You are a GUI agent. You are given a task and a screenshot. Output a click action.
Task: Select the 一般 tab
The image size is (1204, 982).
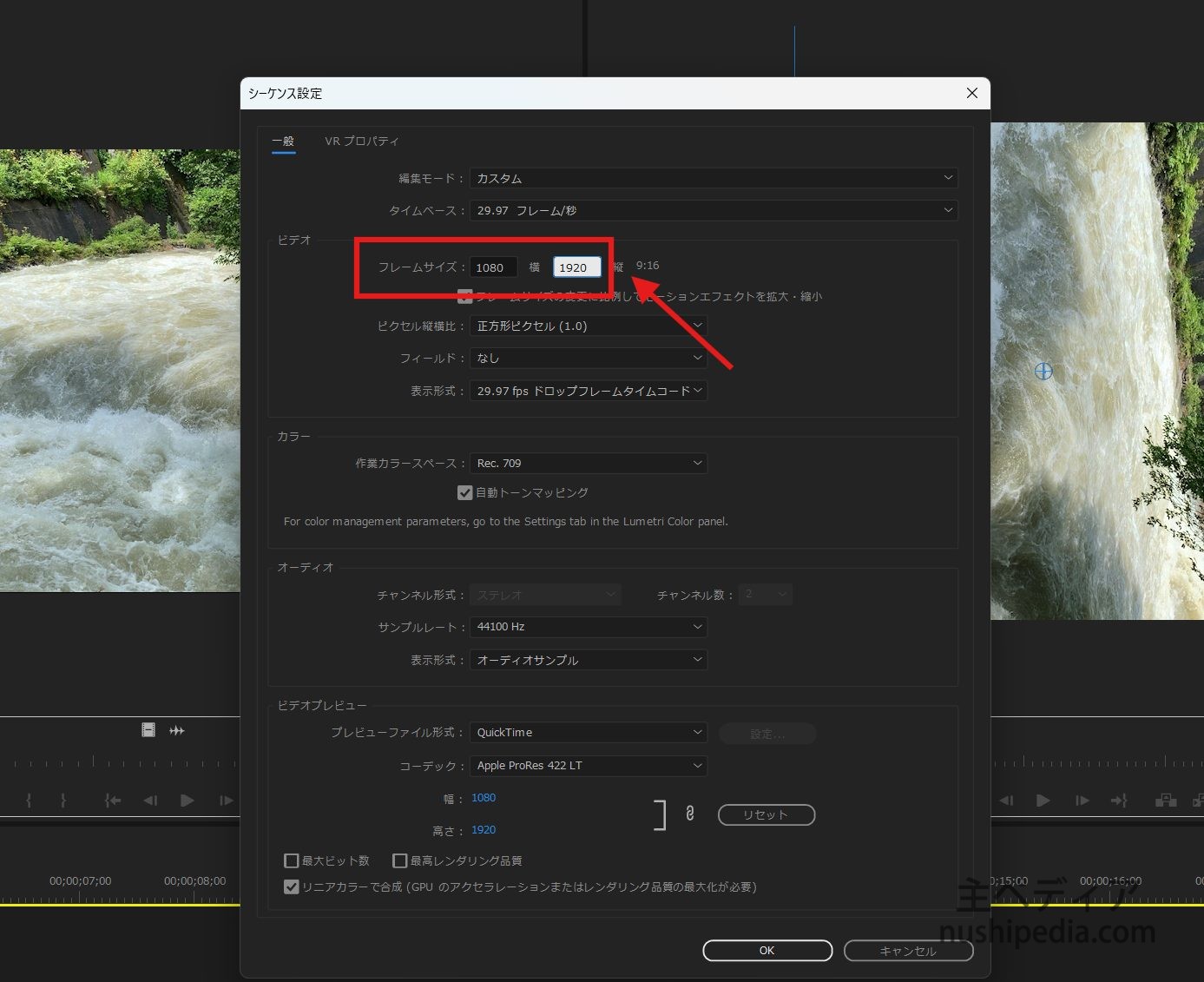(x=283, y=141)
